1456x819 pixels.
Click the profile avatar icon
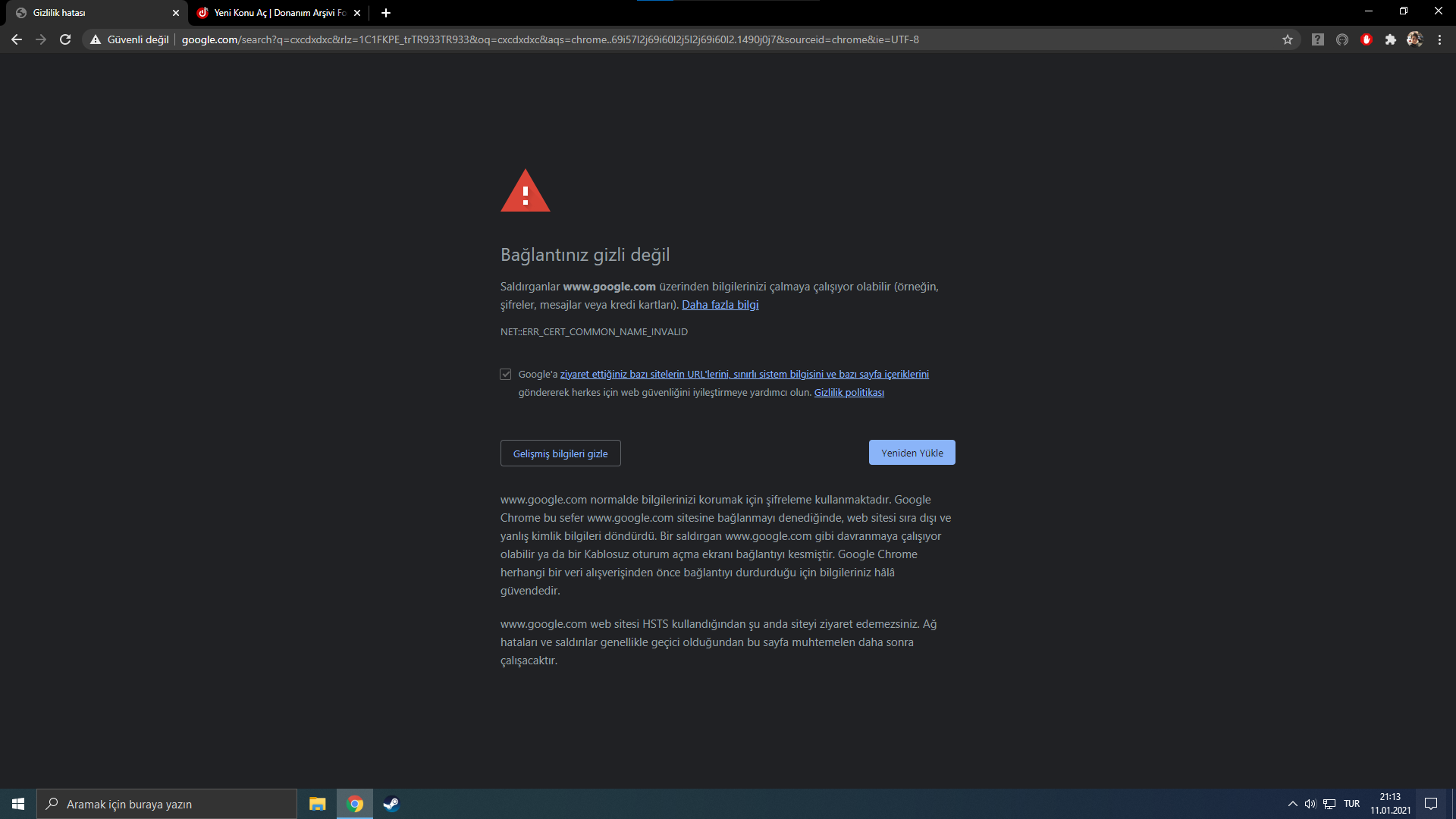1414,39
